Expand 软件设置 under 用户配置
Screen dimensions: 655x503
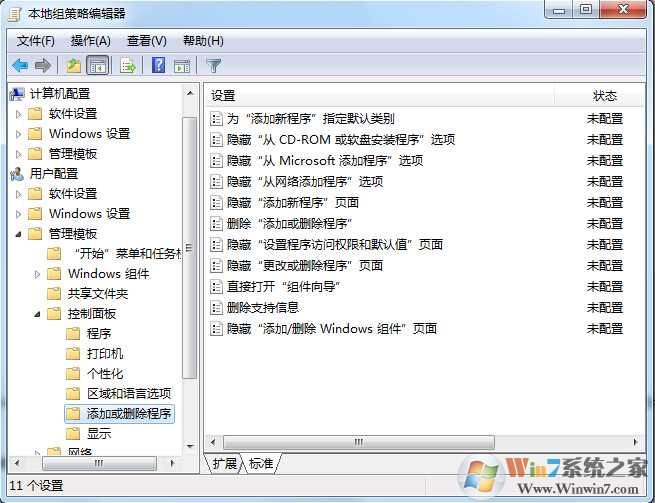point(18,194)
